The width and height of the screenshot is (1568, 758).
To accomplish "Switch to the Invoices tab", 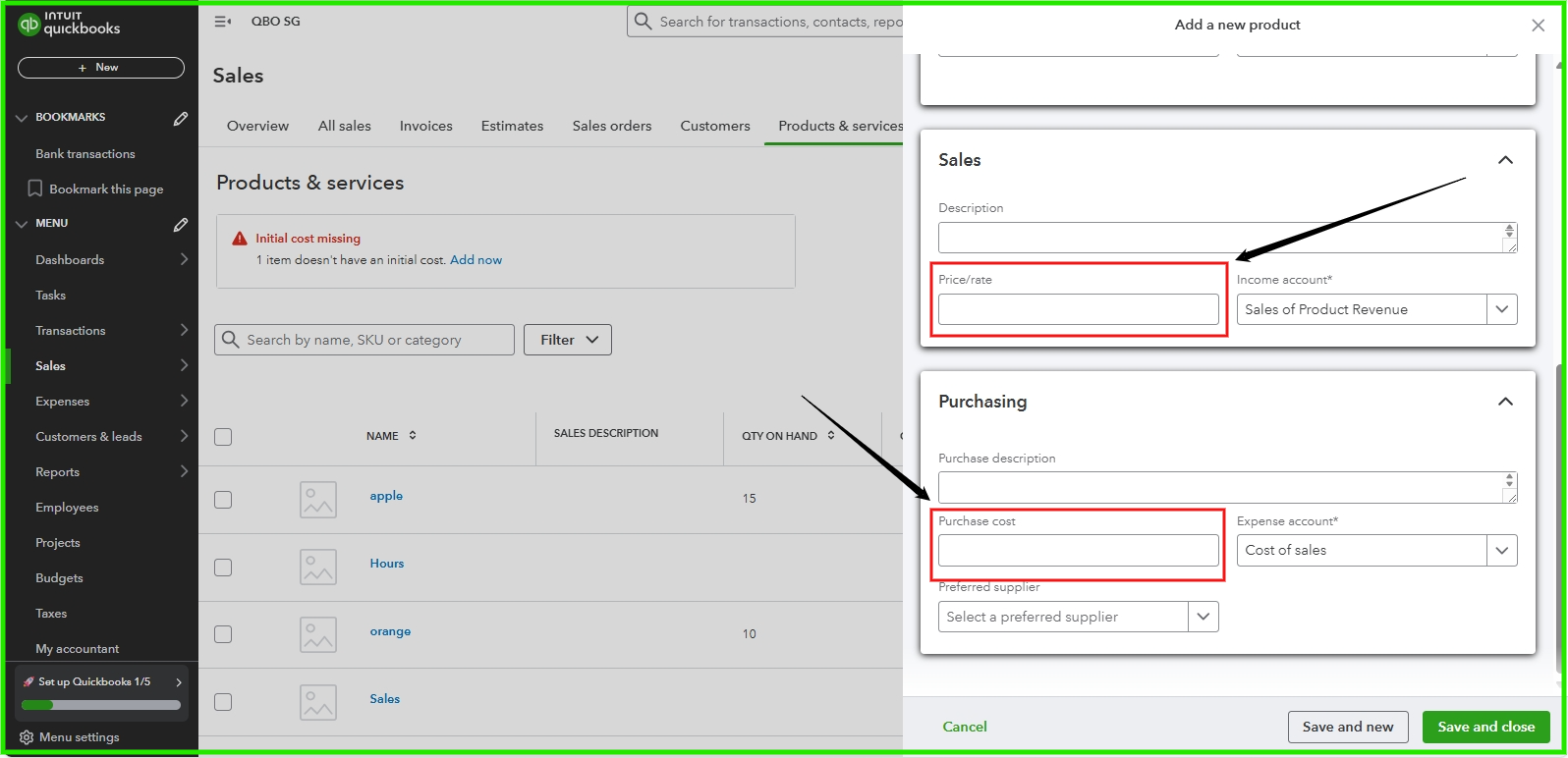I will click(425, 126).
